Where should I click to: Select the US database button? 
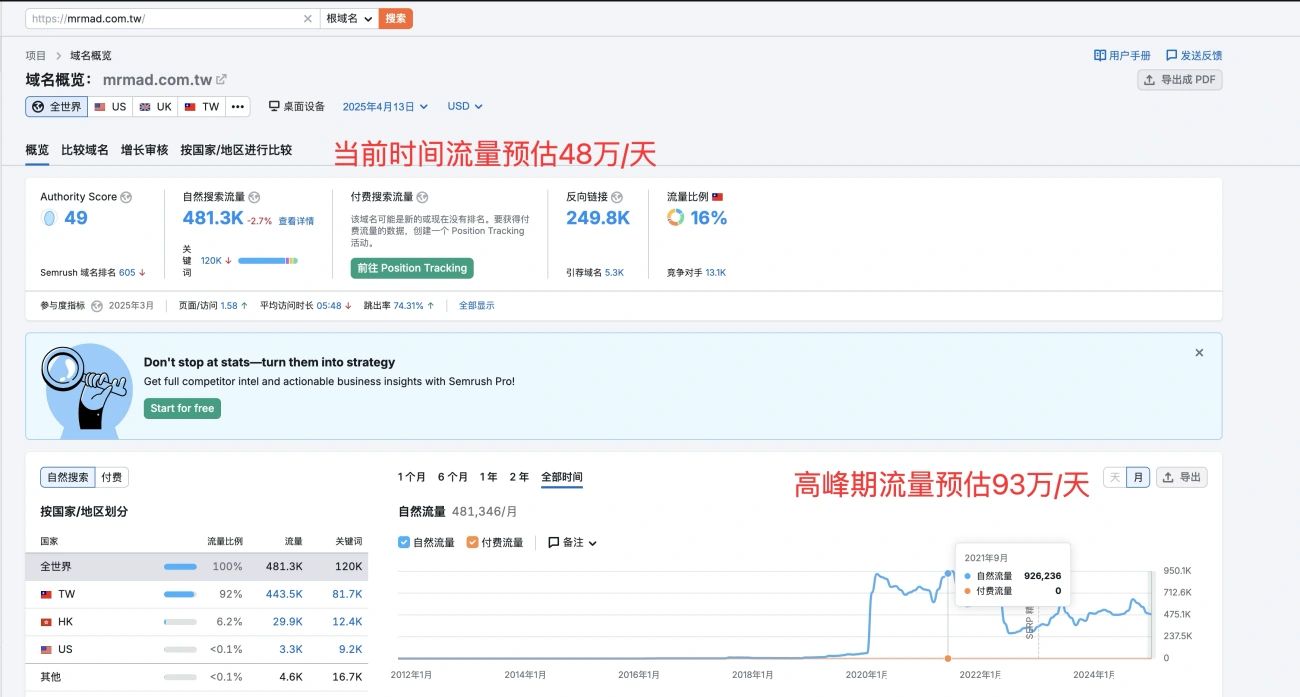pos(110,107)
